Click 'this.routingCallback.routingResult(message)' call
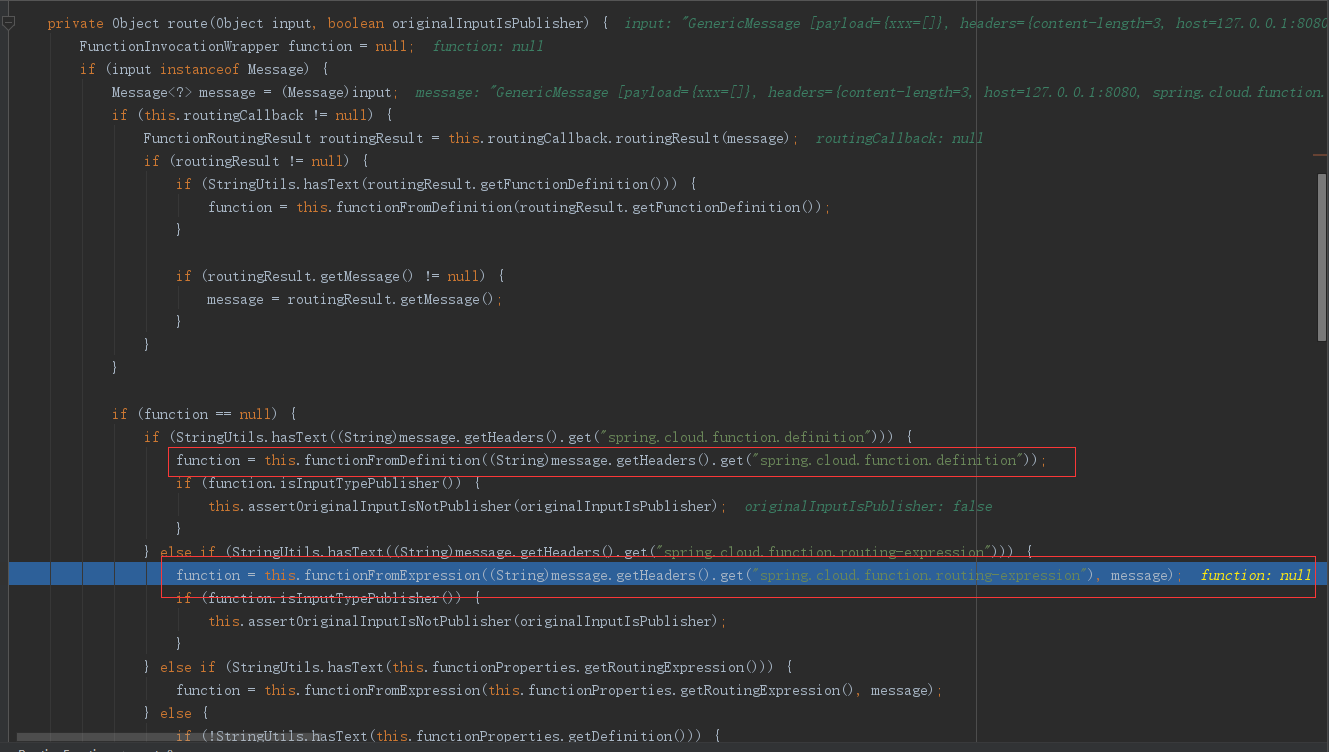Screen dimensions: 1329x752 (x=619, y=138)
